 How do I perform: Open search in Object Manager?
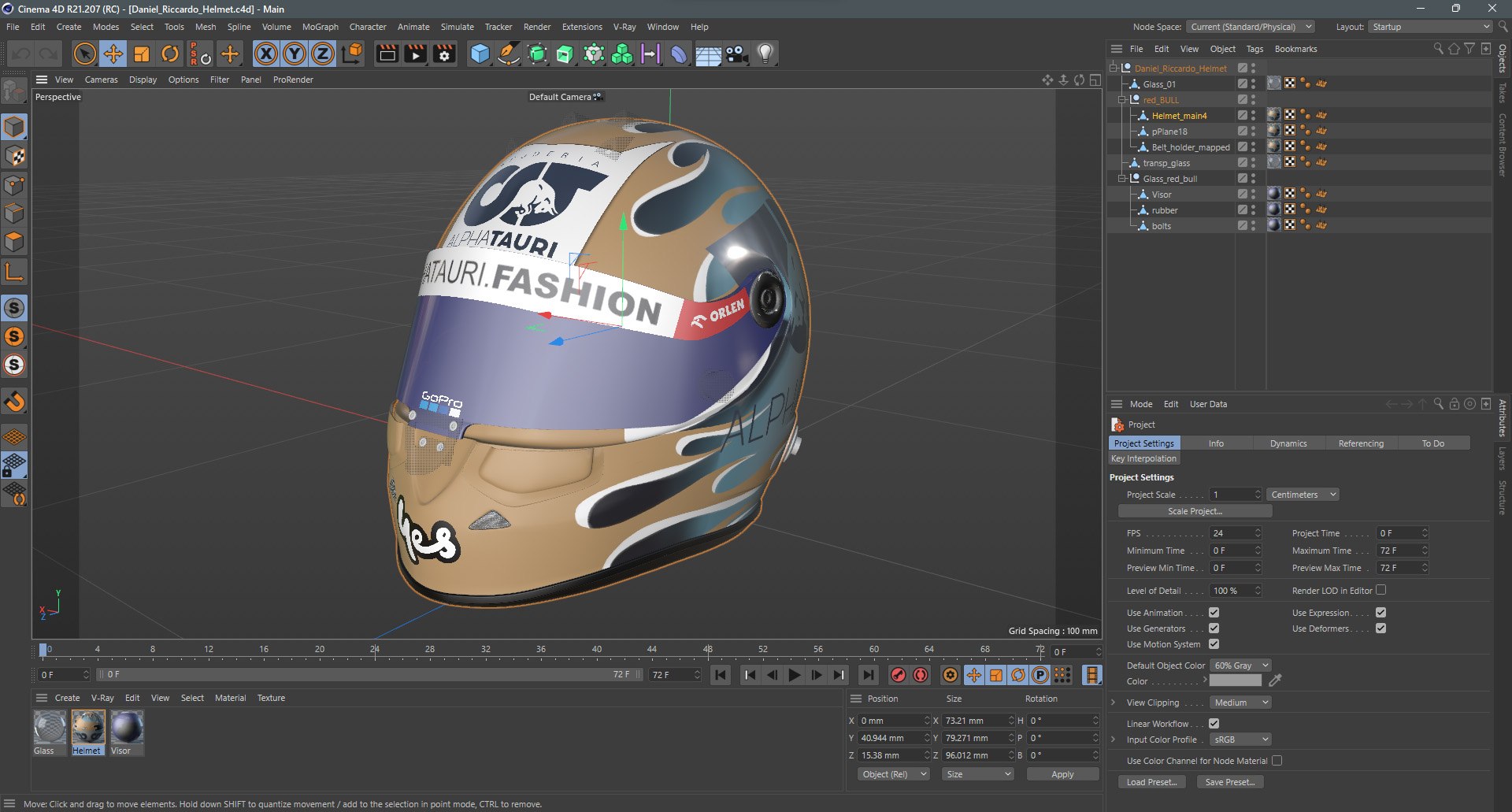(x=1438, y=49)
